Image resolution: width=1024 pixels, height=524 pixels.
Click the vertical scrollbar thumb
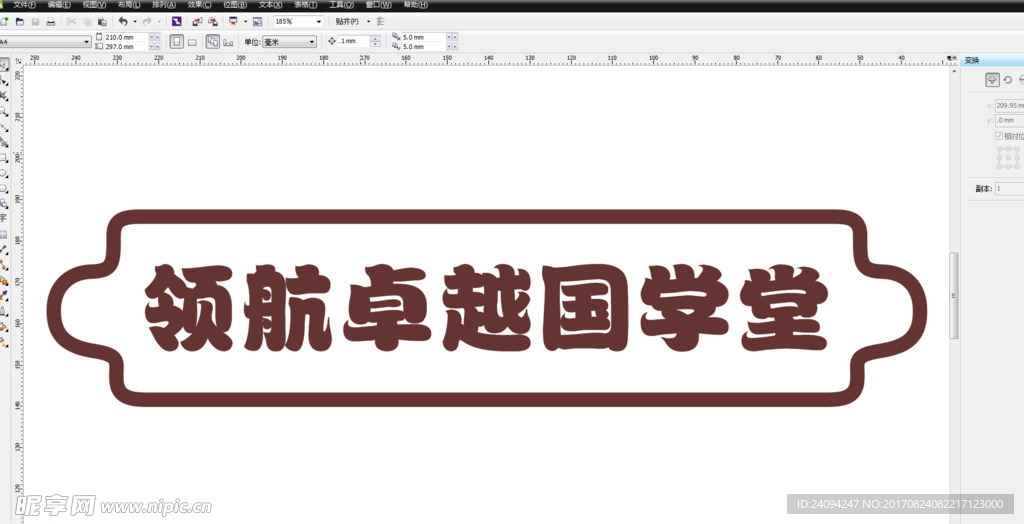(954, 295)
